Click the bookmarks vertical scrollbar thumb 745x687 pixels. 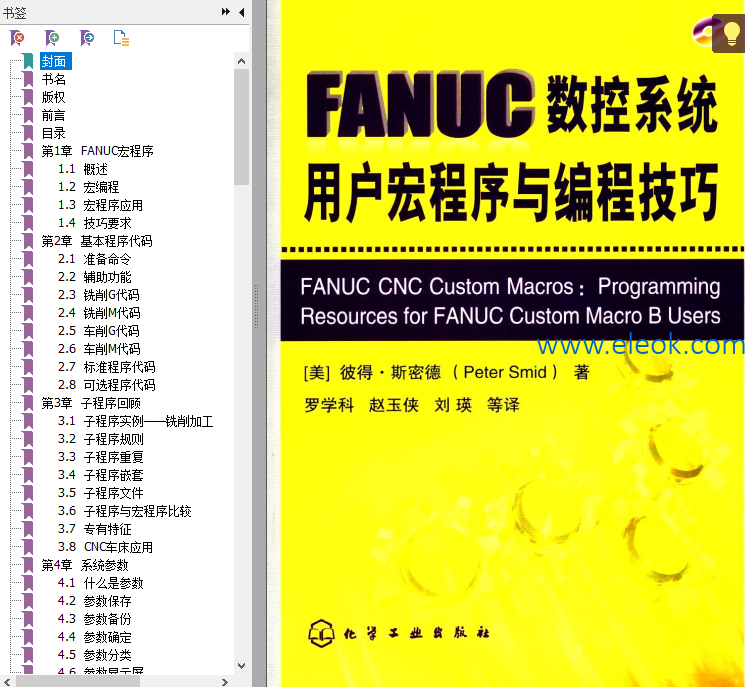coord(241,127)
